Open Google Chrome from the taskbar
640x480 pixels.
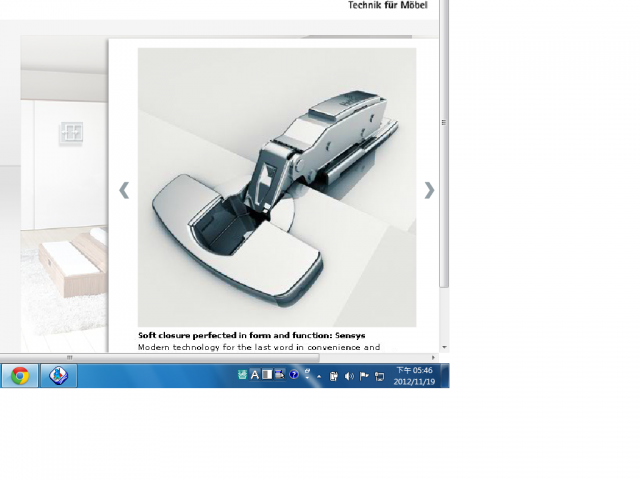20,376
